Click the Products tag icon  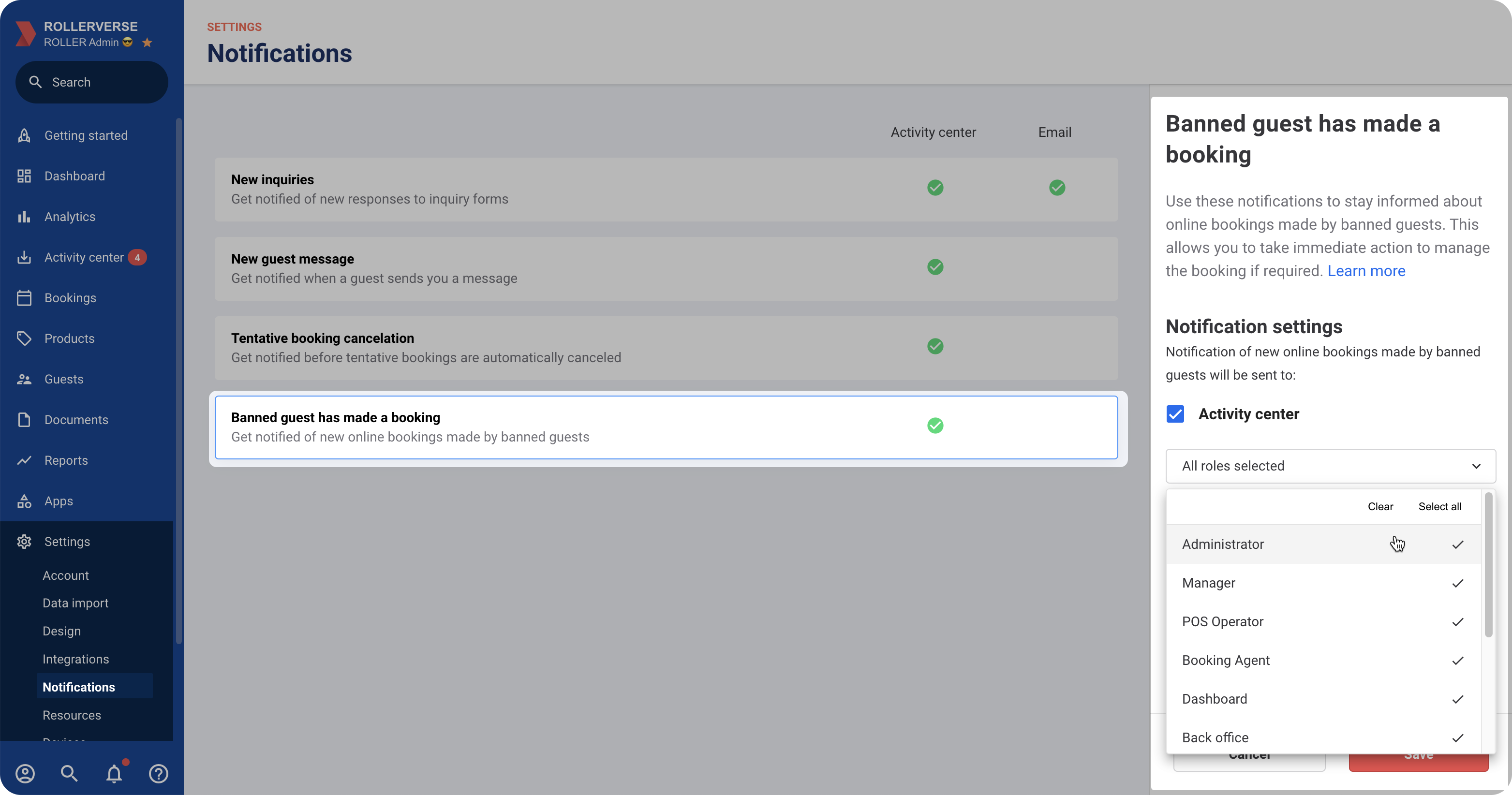[x=24, y=339]
